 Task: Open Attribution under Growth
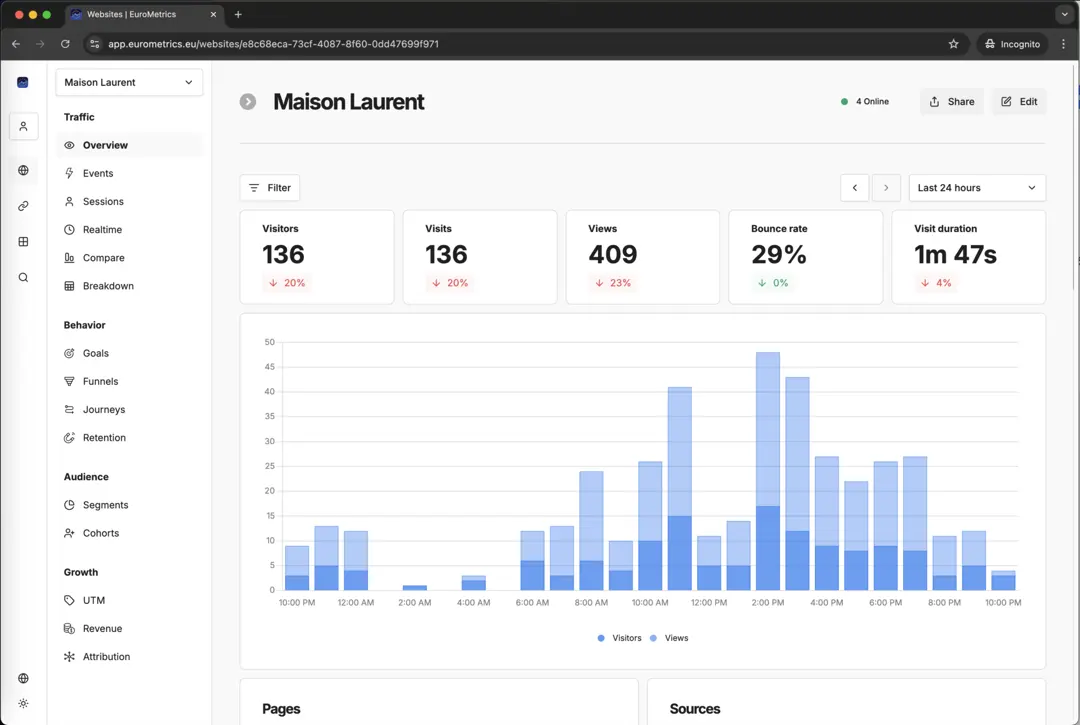(x=129, y=657)
